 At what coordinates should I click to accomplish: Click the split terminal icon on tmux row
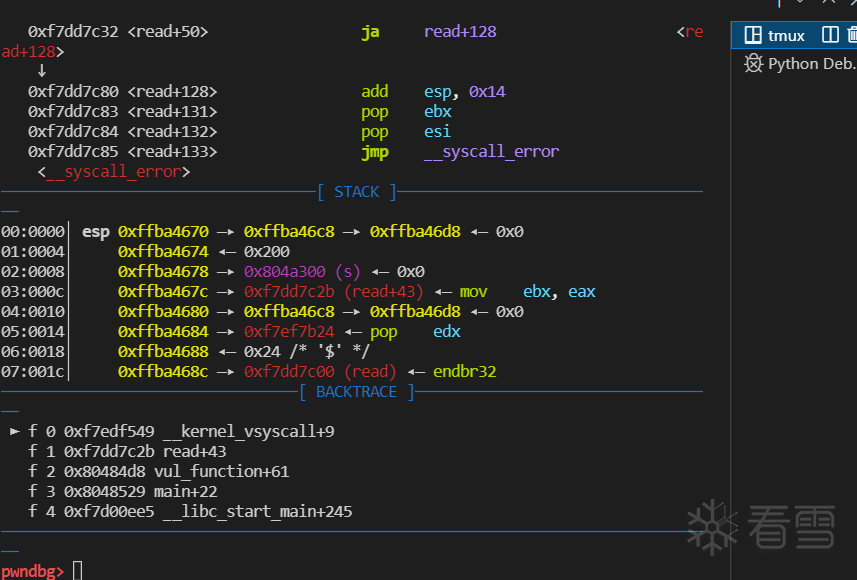830,35
